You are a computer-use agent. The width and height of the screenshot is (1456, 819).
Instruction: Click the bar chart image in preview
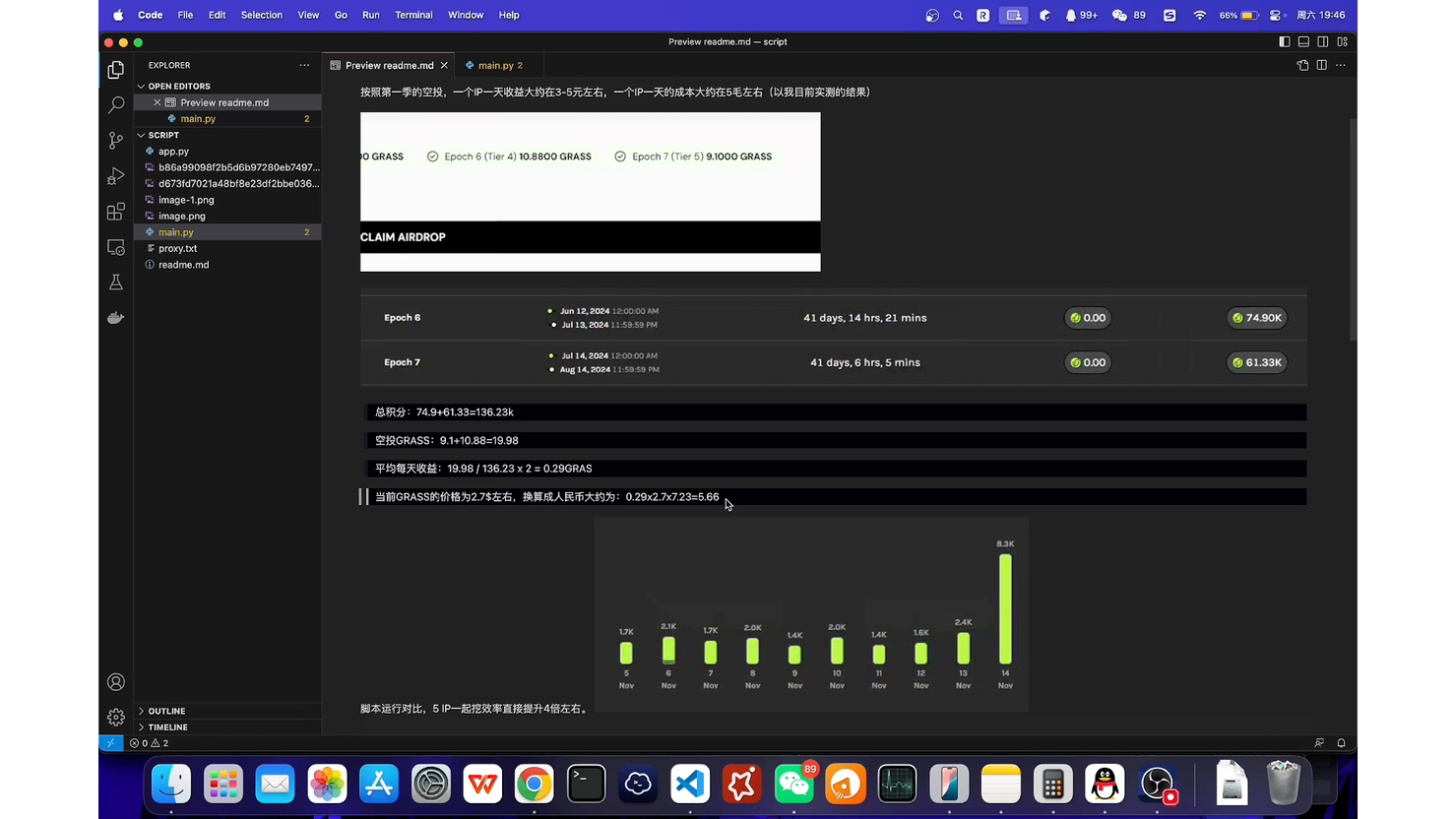click(811, 614)
